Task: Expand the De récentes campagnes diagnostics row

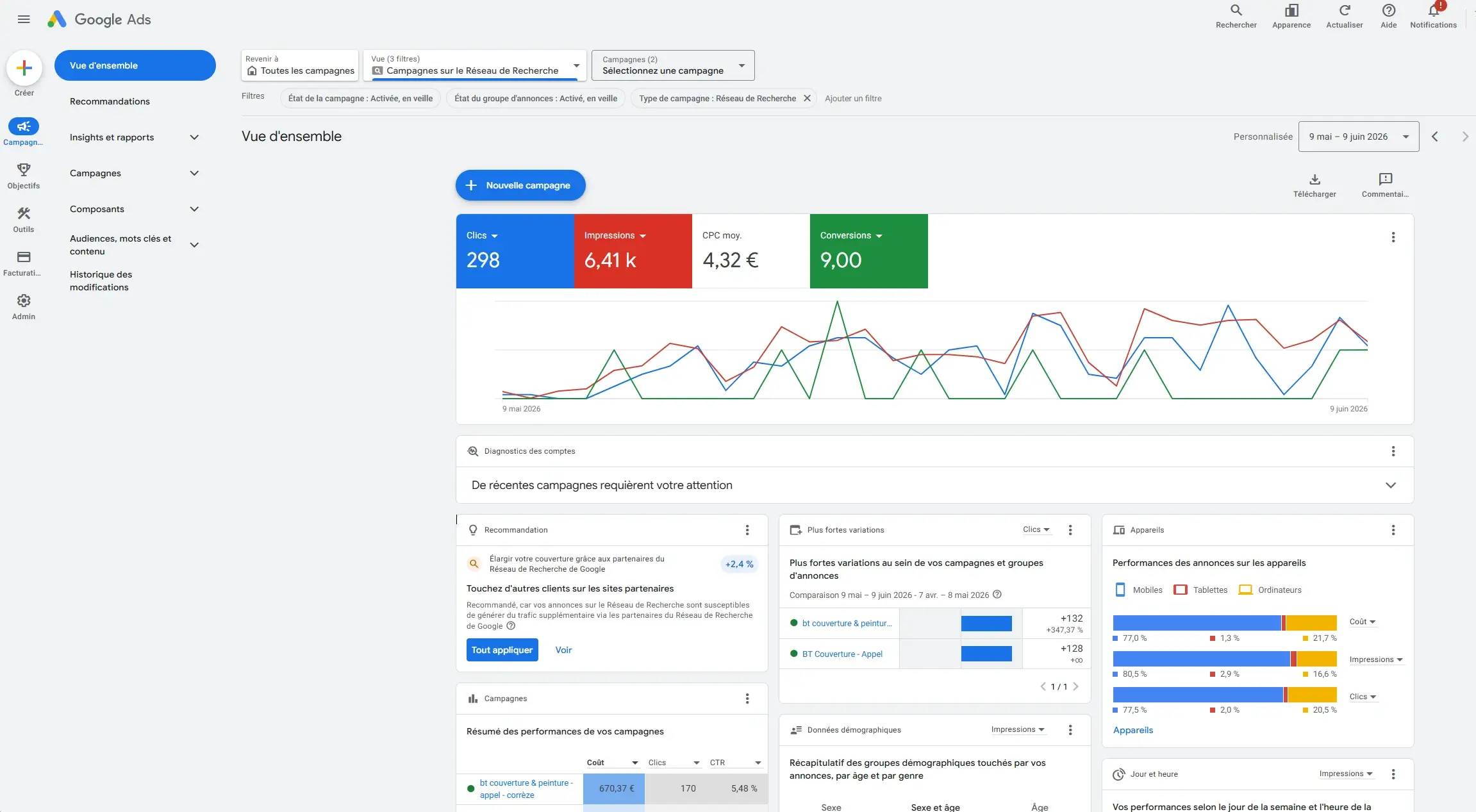Action: click(1391, 485)
